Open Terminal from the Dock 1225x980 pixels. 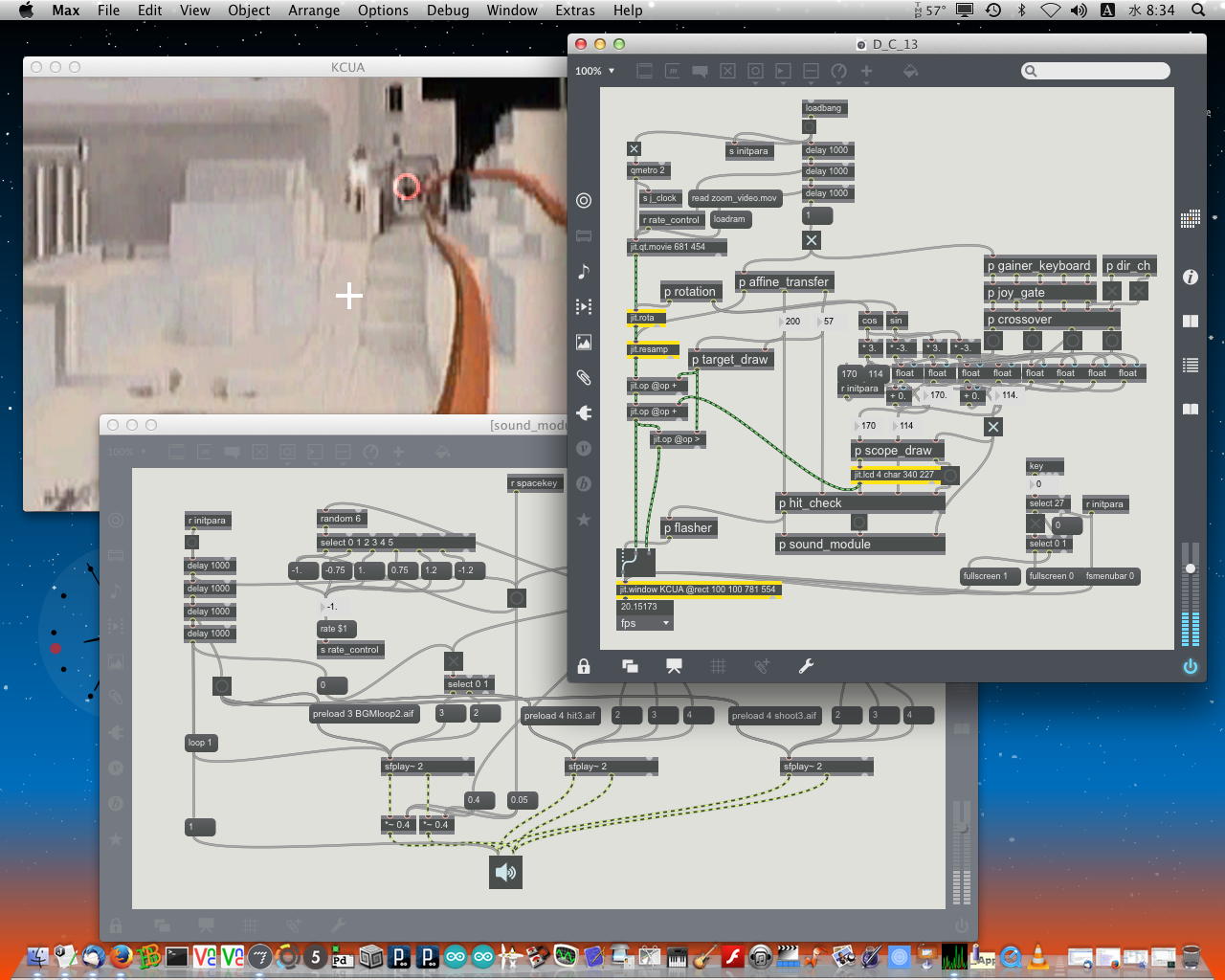(177, 955)
